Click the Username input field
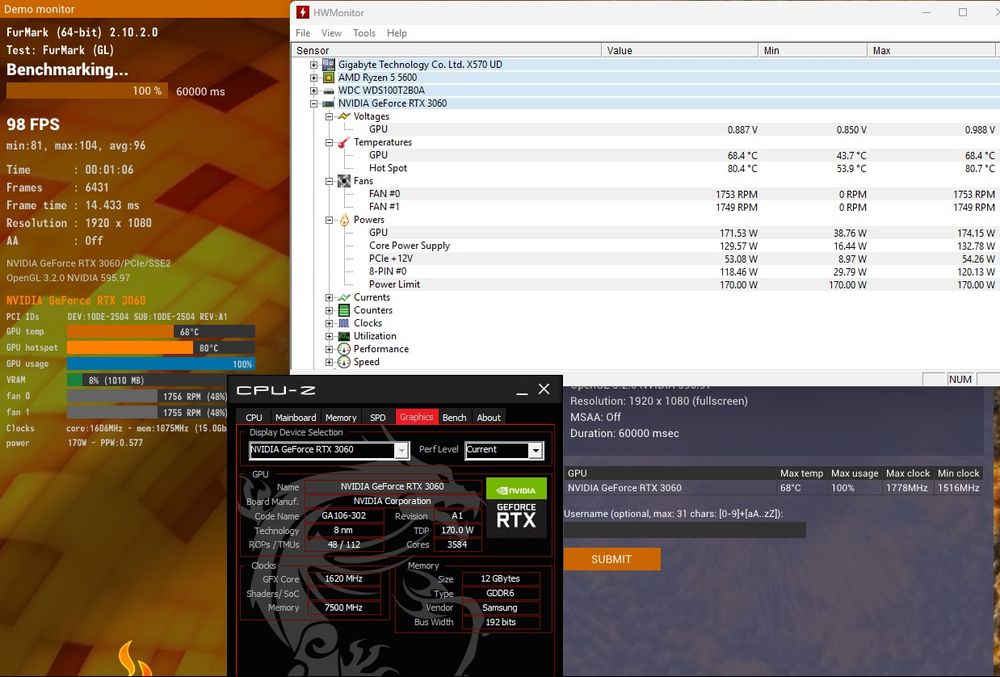Viewport: 1000px width, 677px height. point(685,530)
